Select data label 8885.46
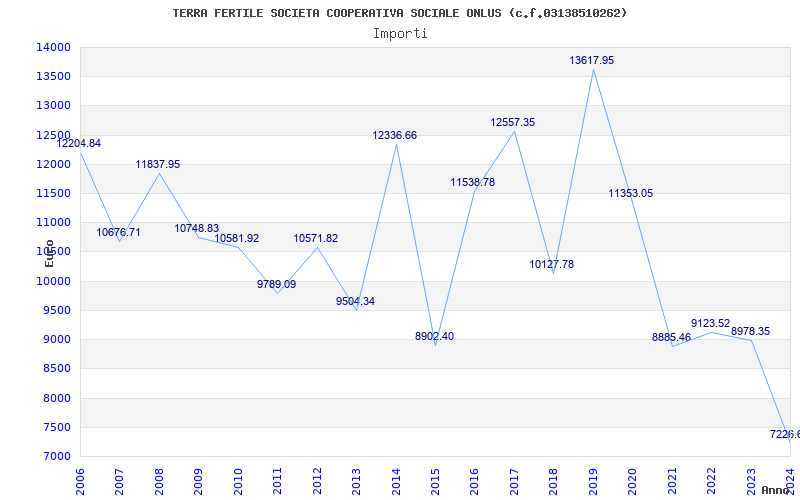This screenshot has width=800, height=500. point(671,337)
